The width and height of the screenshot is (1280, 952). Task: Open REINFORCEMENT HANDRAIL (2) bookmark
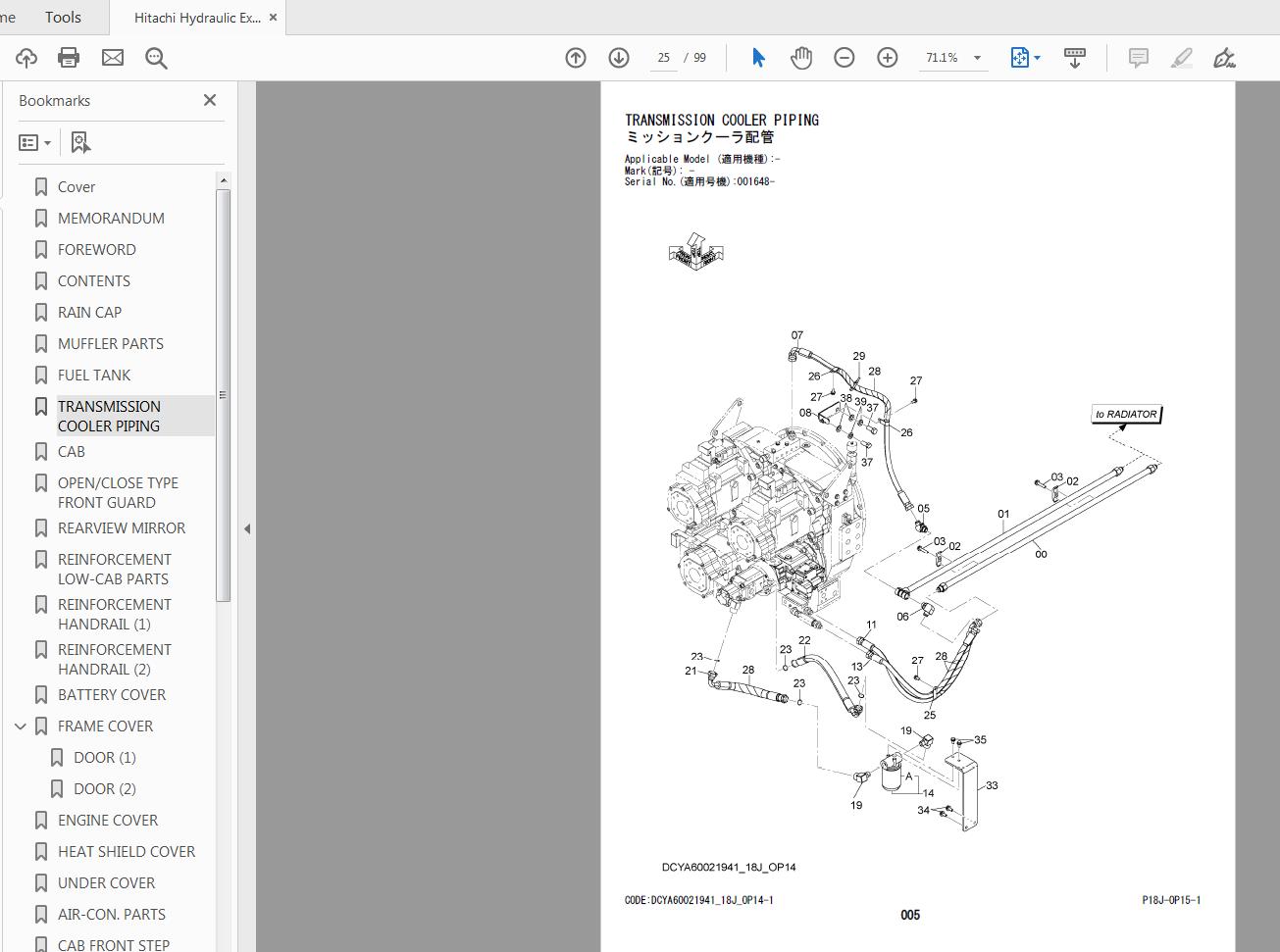point(115,660)
